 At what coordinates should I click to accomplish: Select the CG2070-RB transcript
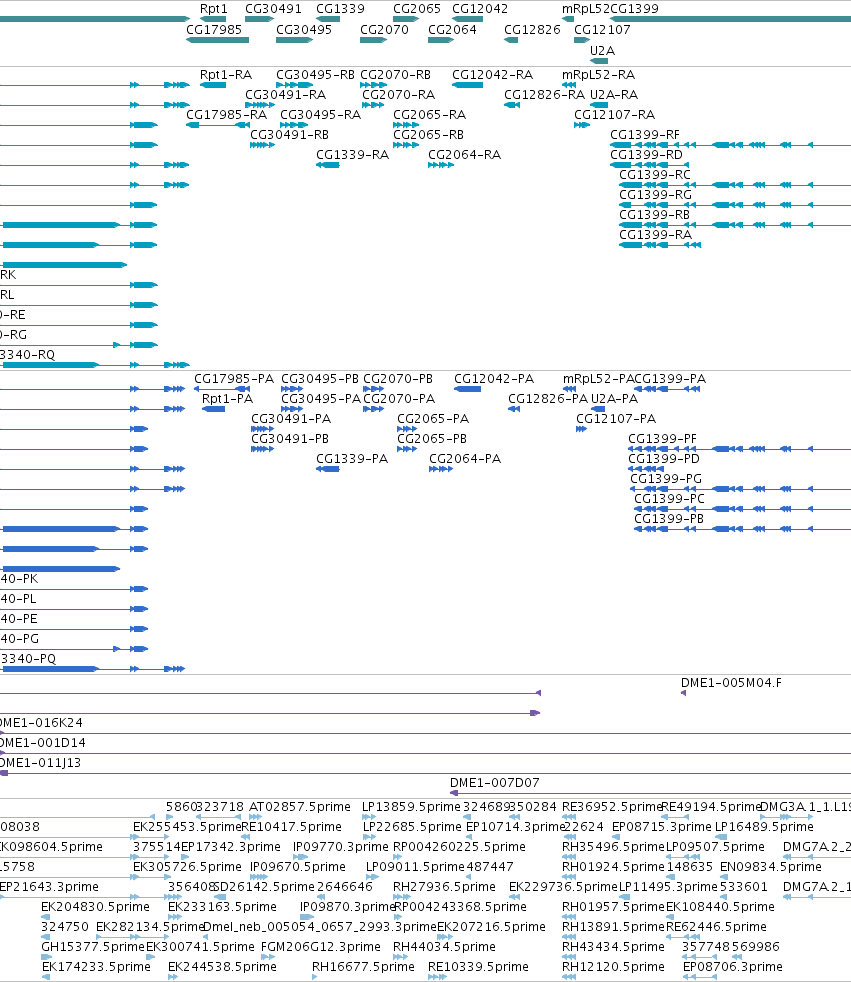[x=374, y=85]
